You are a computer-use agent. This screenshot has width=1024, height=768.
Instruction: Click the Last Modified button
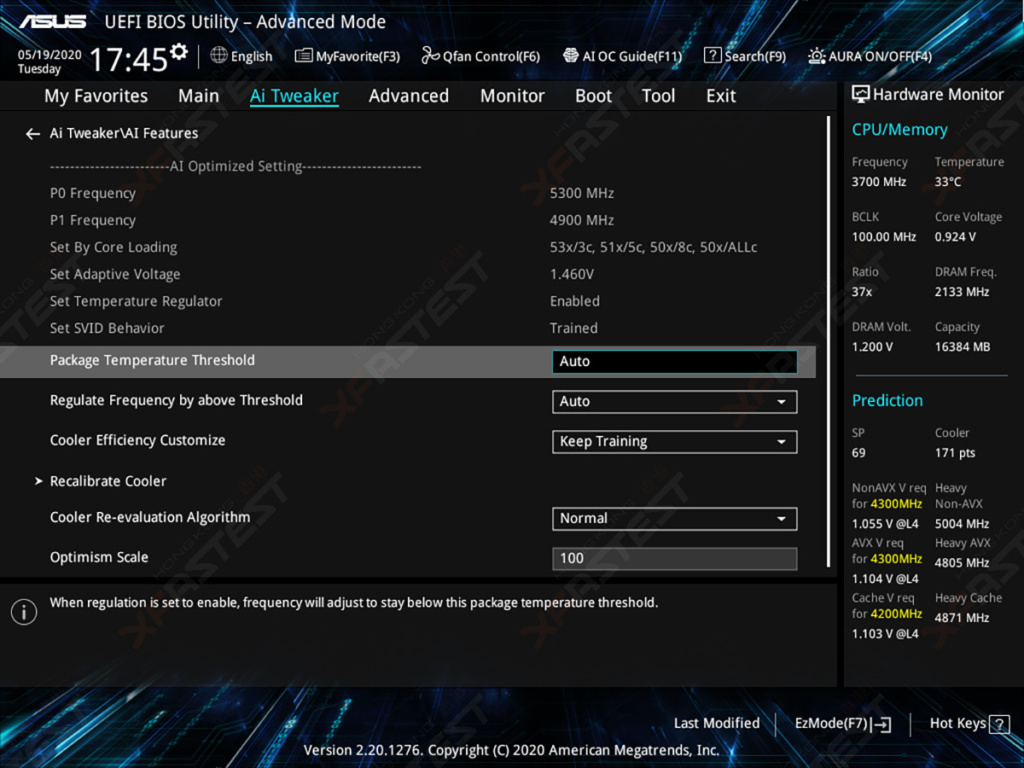pyautogui.click(x=716, y=724)
